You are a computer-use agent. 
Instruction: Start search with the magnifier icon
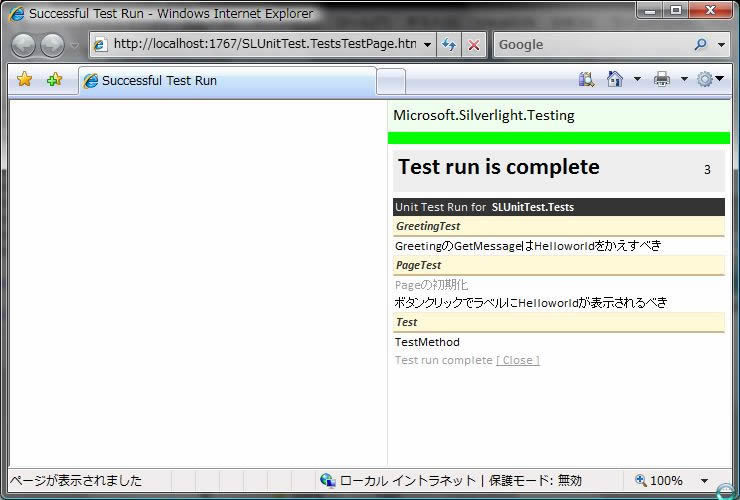[x=700, y=44]
